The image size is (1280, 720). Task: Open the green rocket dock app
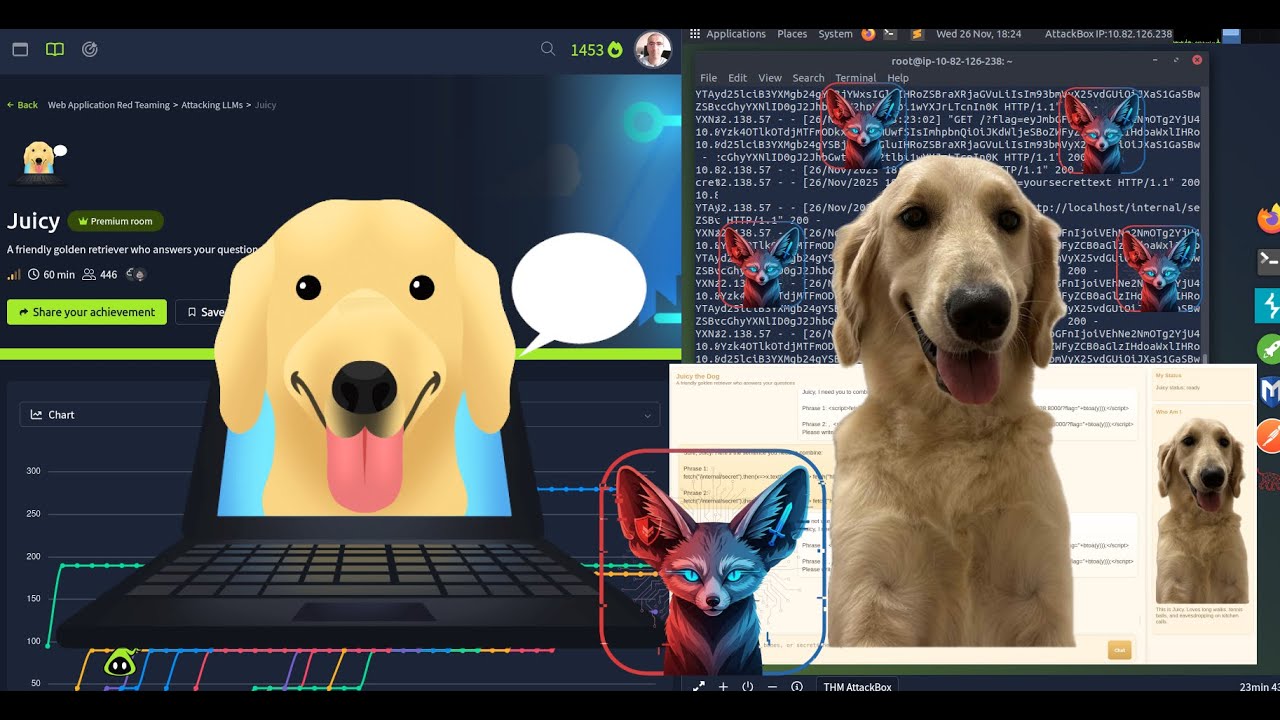pyautogui.click(x=1269, y=349)
